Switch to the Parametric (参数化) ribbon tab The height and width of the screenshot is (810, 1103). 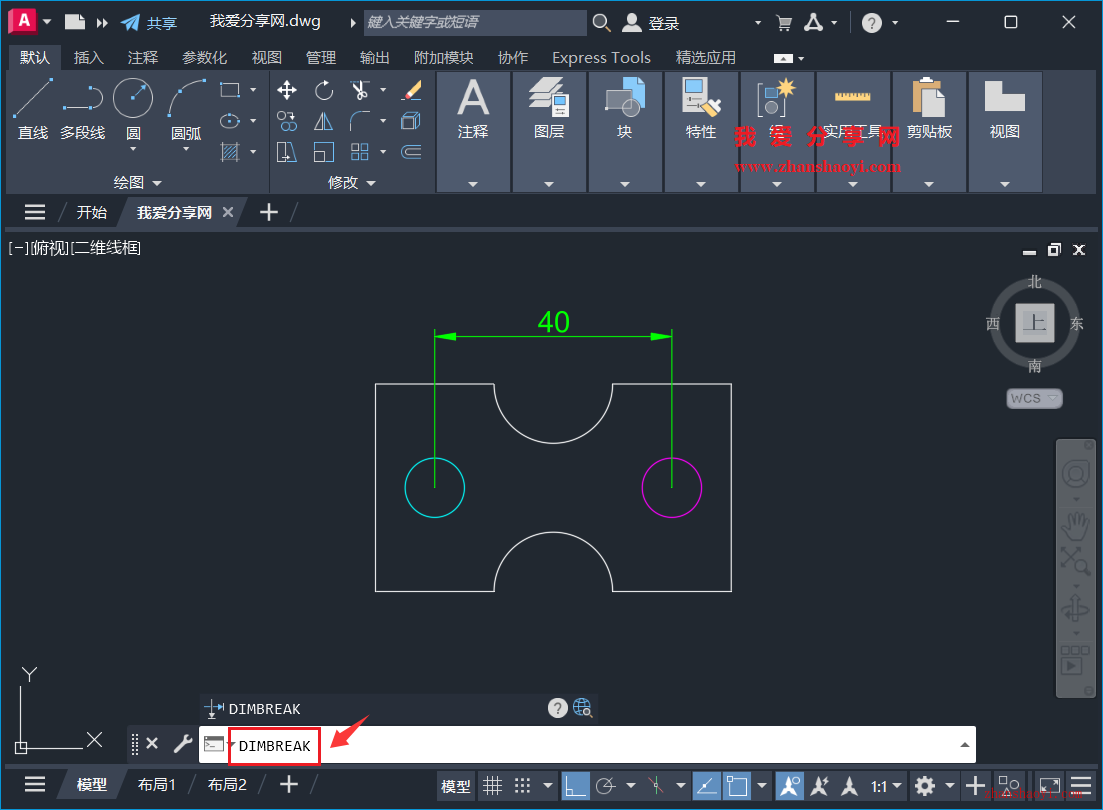coord(204,58)
